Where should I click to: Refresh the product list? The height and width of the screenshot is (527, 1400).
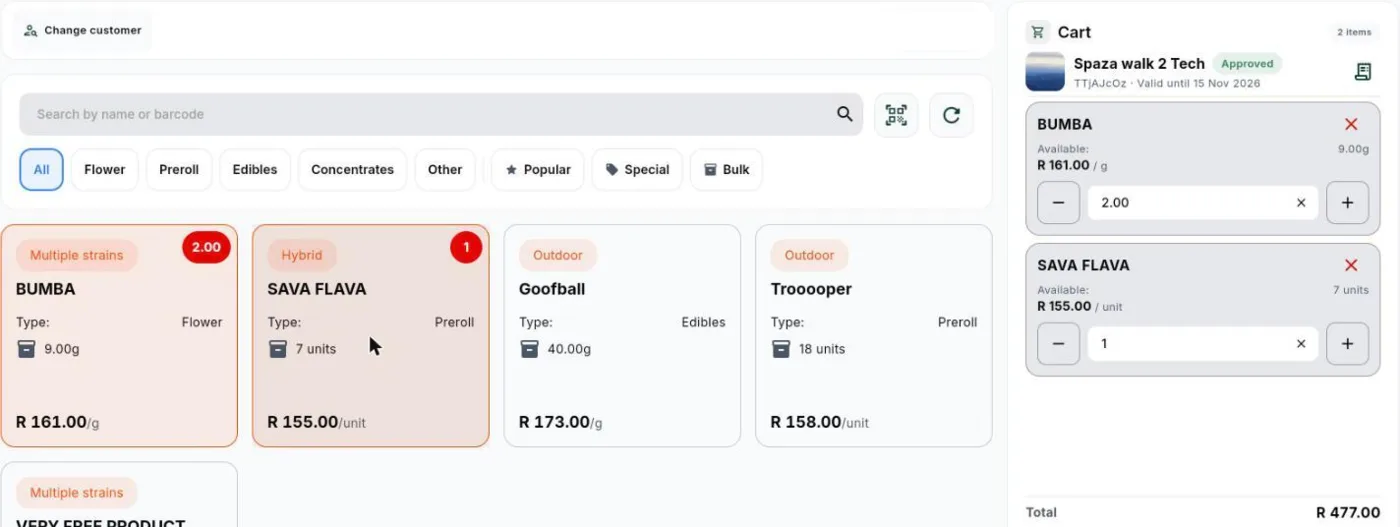(x=951, y=115)
